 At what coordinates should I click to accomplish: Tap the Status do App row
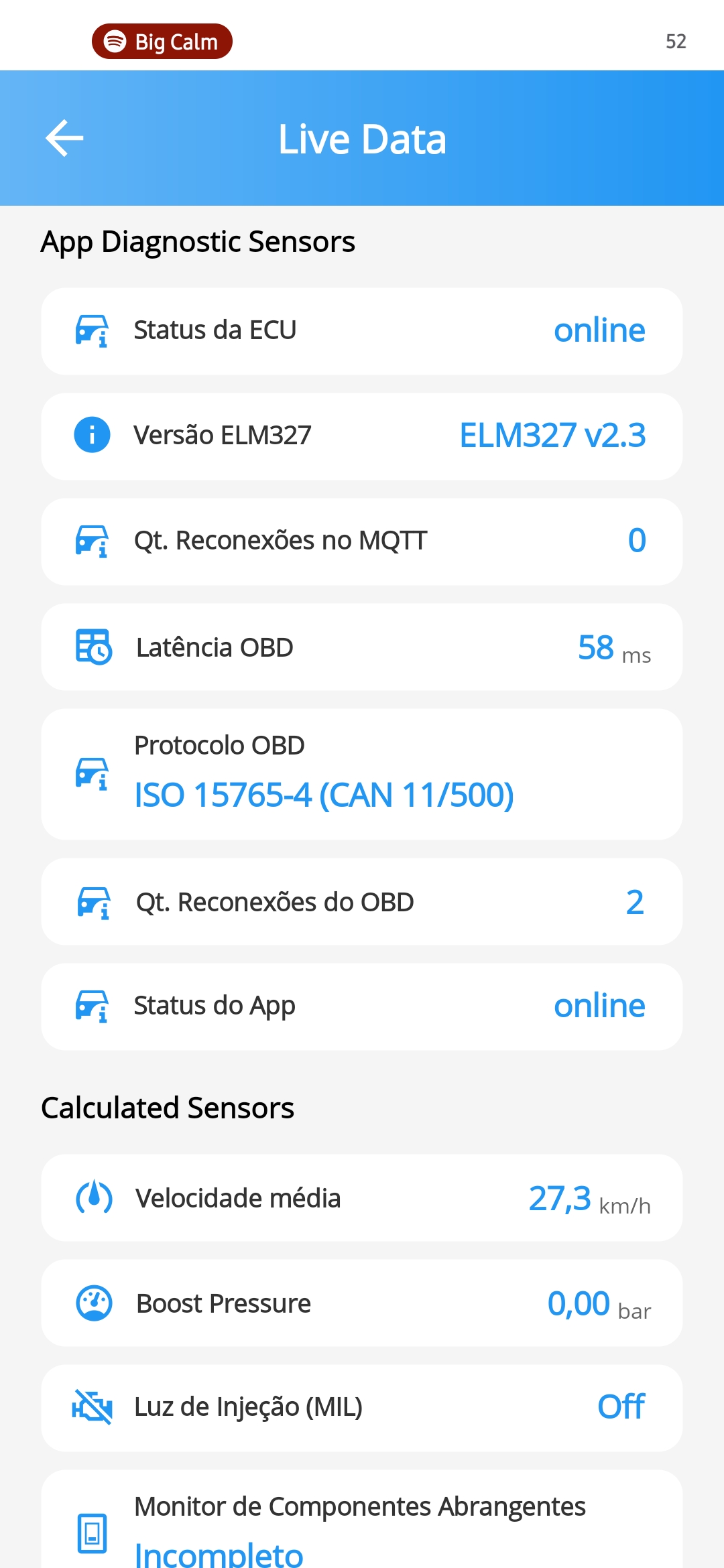362,1006
